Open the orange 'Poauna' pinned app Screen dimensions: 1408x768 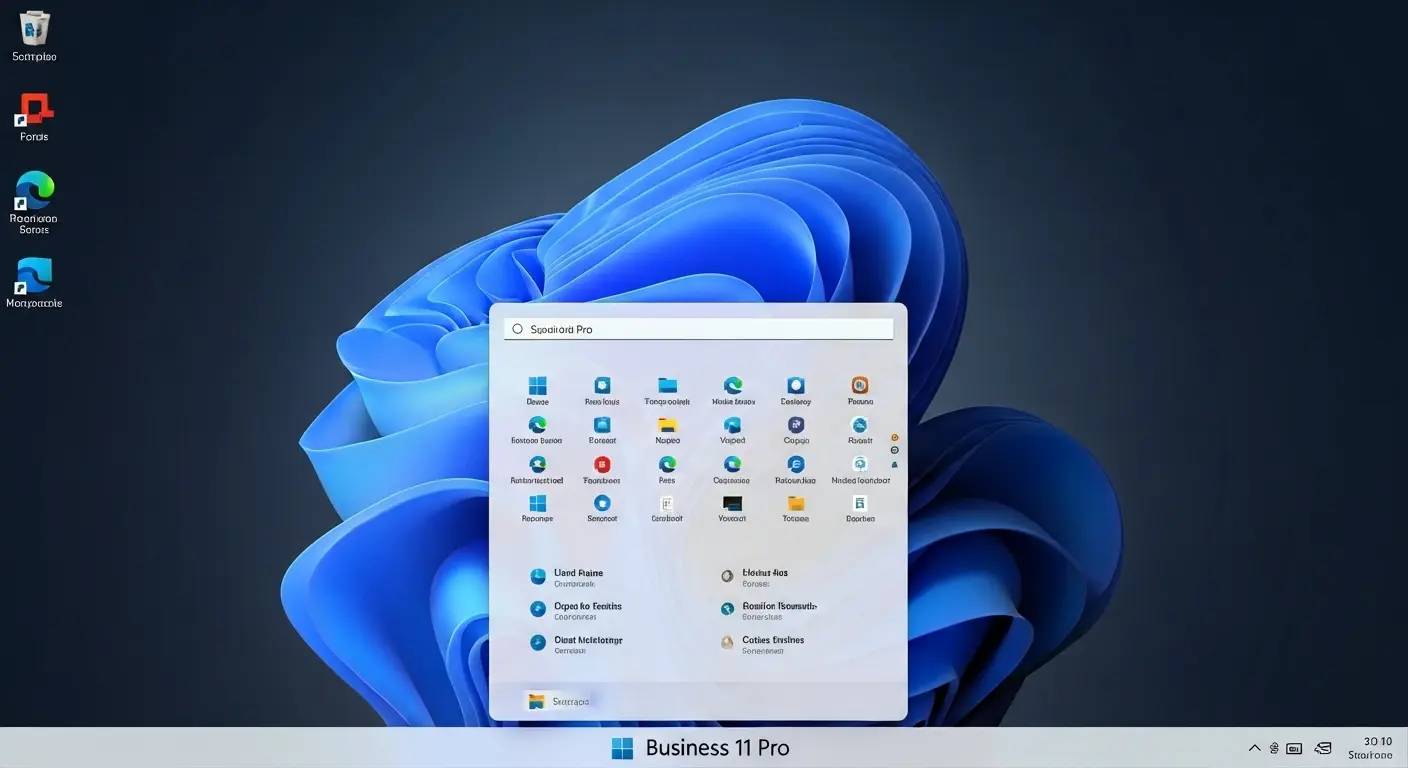(x=860, y=391)
